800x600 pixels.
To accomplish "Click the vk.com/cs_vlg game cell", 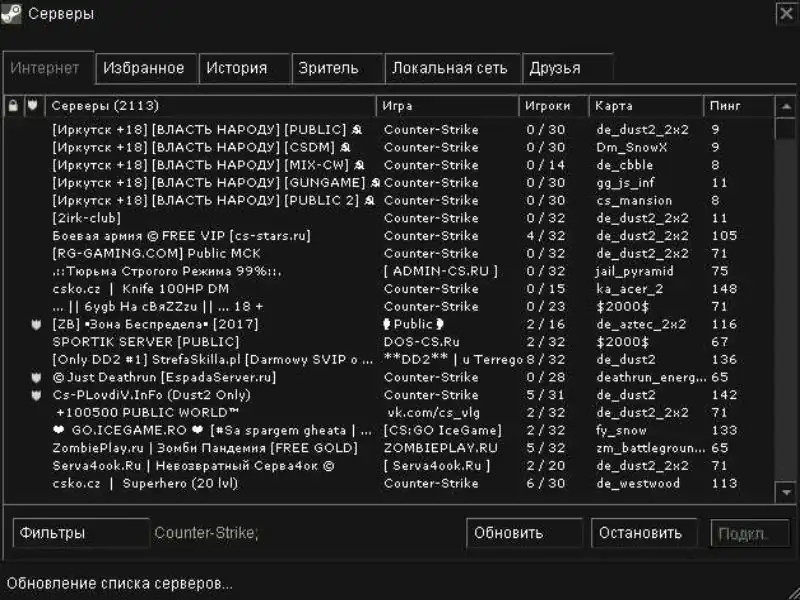I will 434,413.
